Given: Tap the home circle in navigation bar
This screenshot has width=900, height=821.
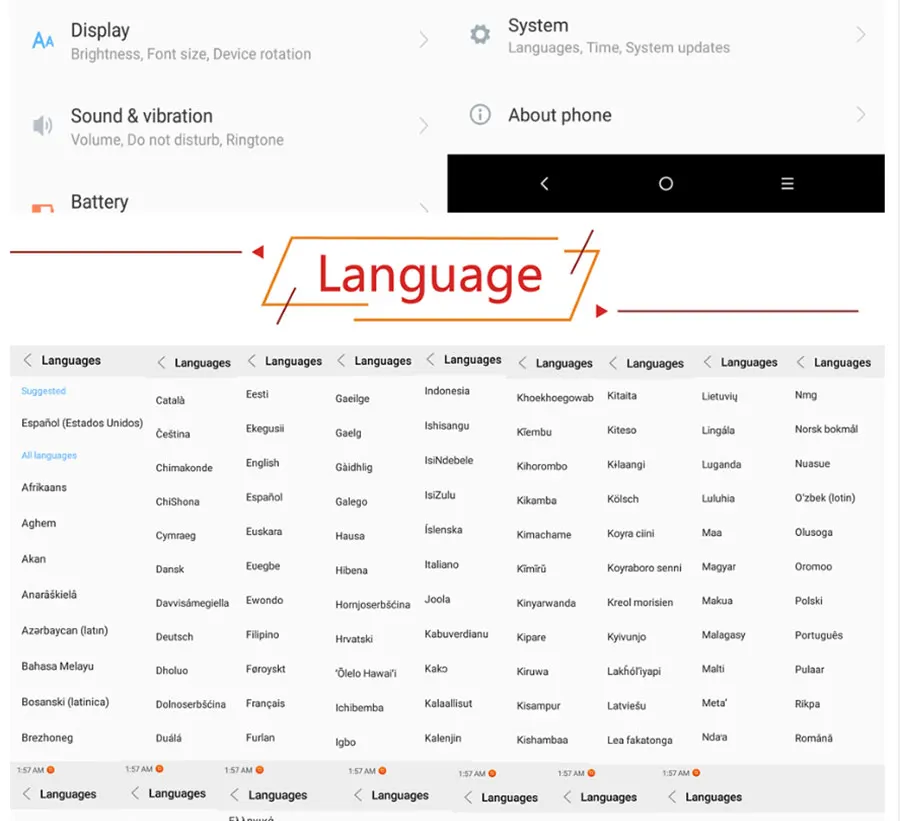Looking at the screenshot, I should pyautogui.click(x=665, y=183).
